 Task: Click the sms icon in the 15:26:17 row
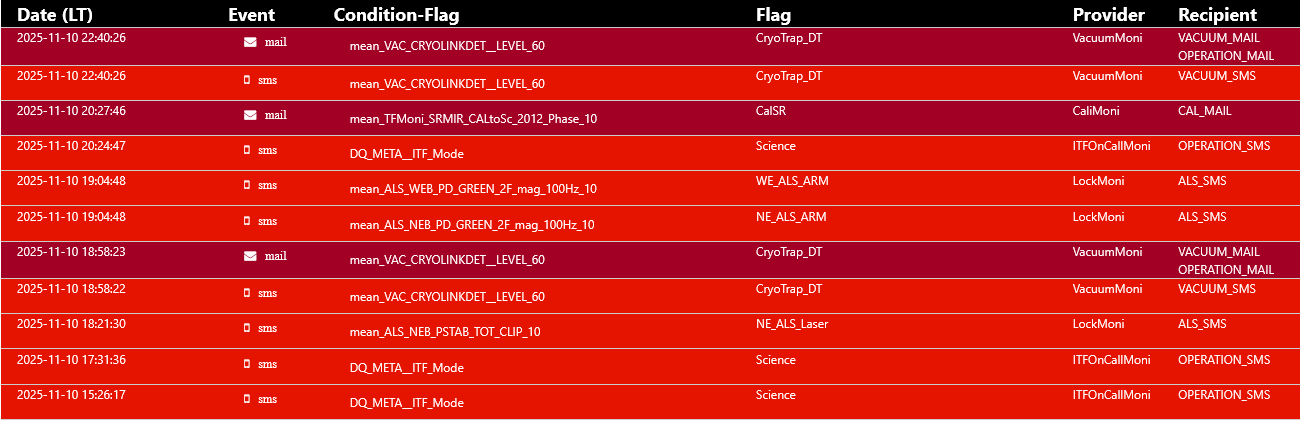pos(247,399)
